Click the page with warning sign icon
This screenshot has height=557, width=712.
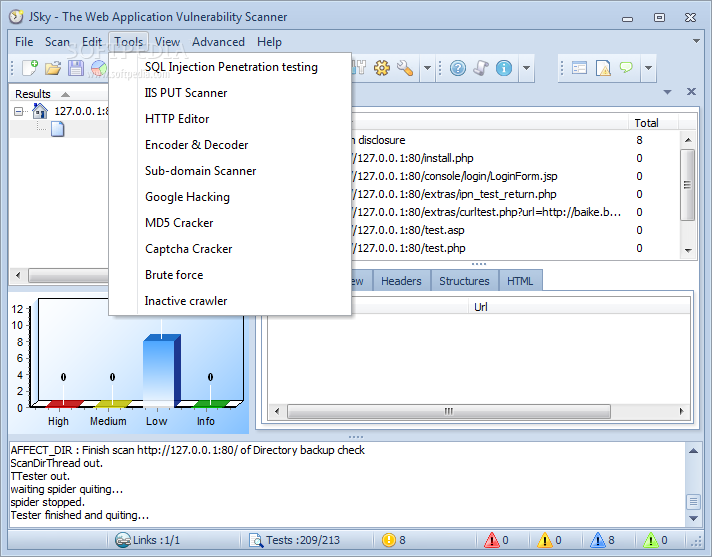click(x=603, y=68)
